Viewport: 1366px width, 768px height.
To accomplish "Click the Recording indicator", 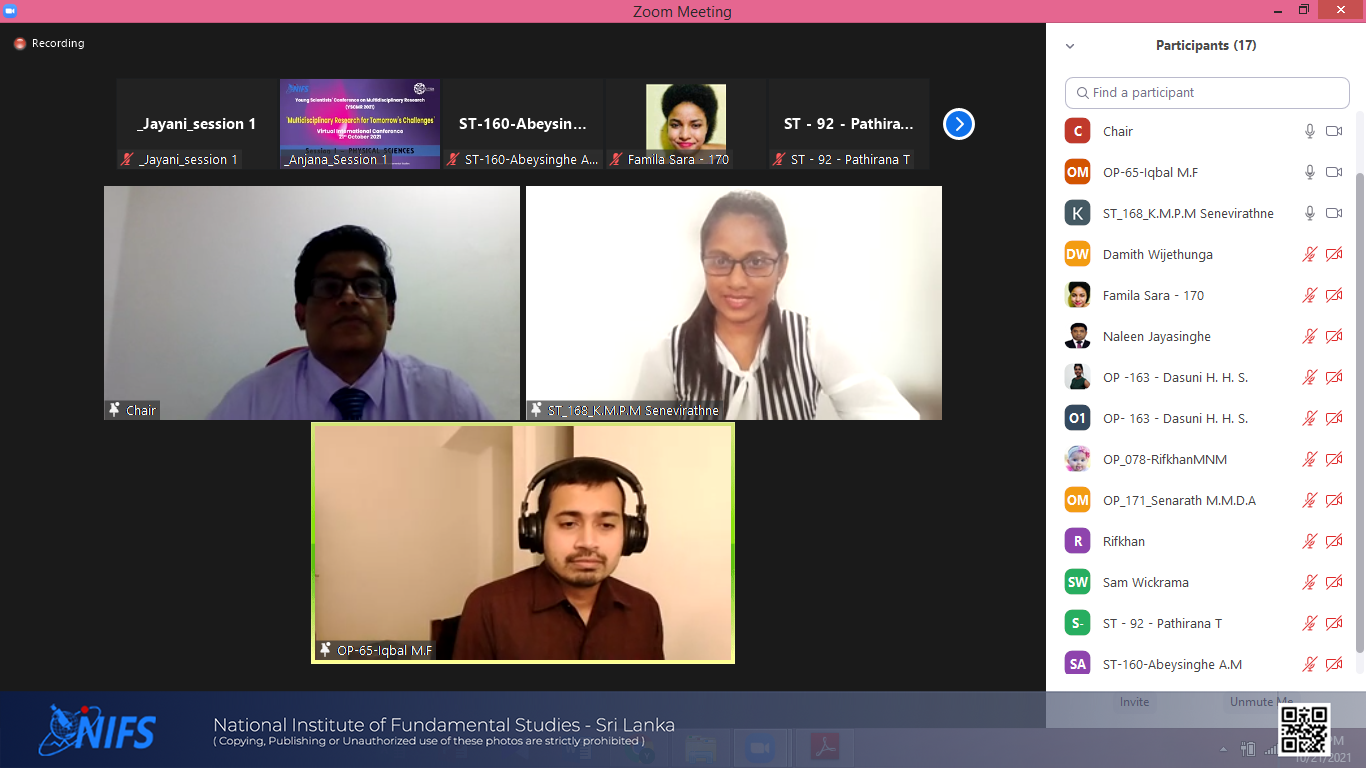I will click(49, 44).
